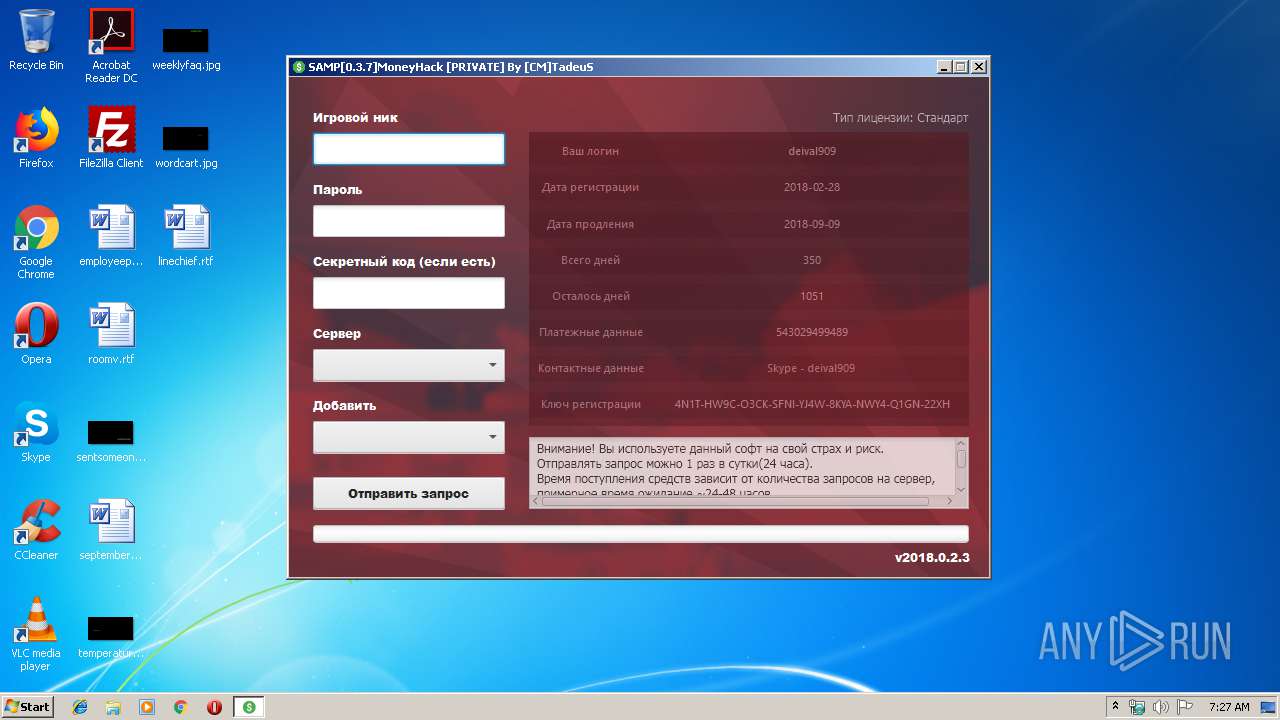The image size is (1280, 720).
Task: Click the clock showing 7:27 AM
Action: (1229, 707)
